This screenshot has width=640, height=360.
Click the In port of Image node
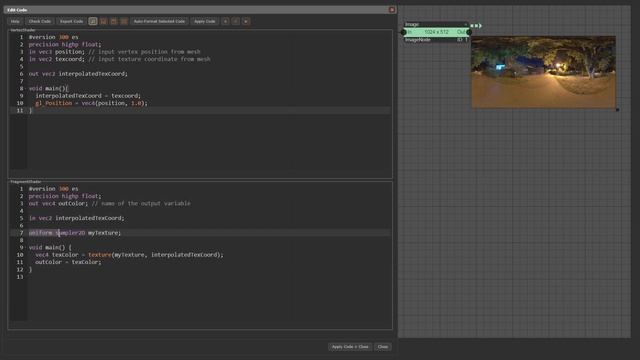click(x=404, y=32)
